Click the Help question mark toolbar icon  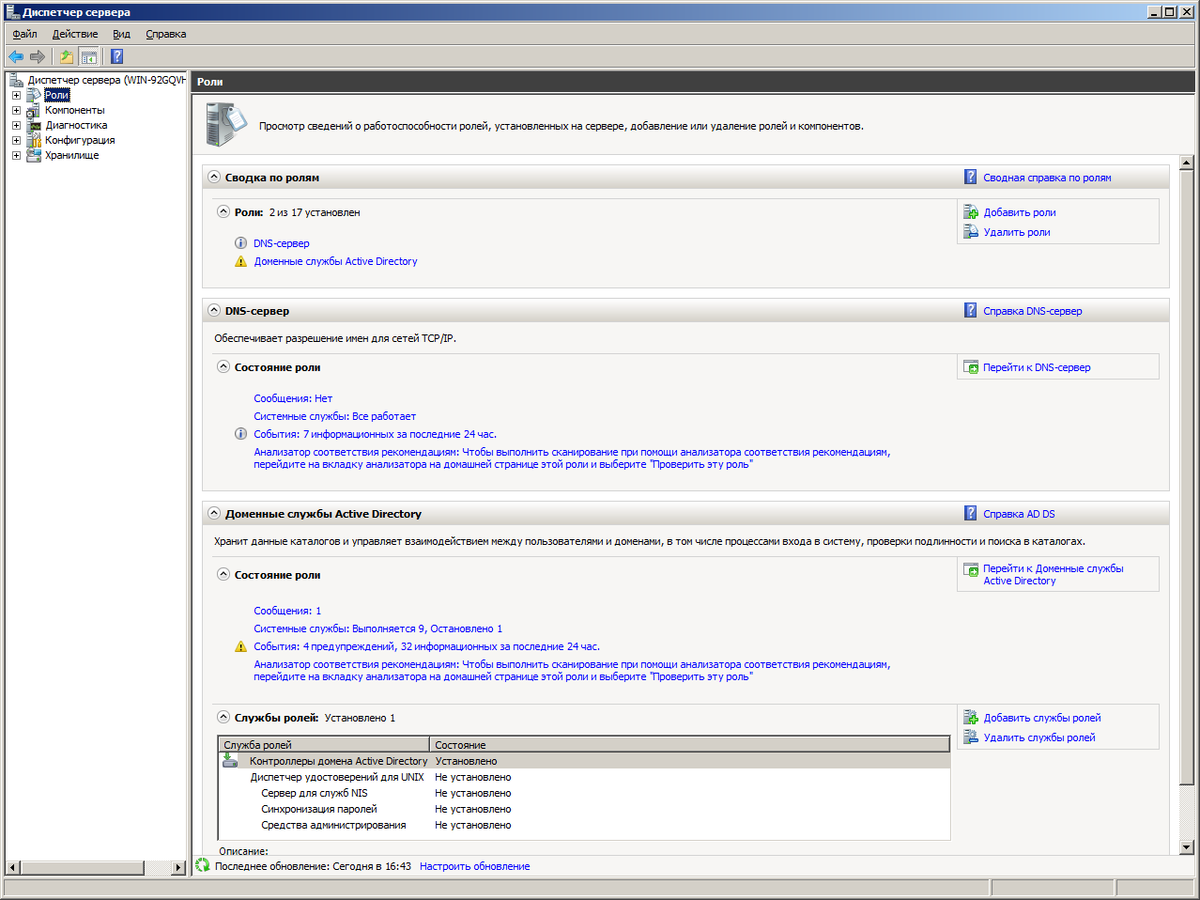pos(117,57)
